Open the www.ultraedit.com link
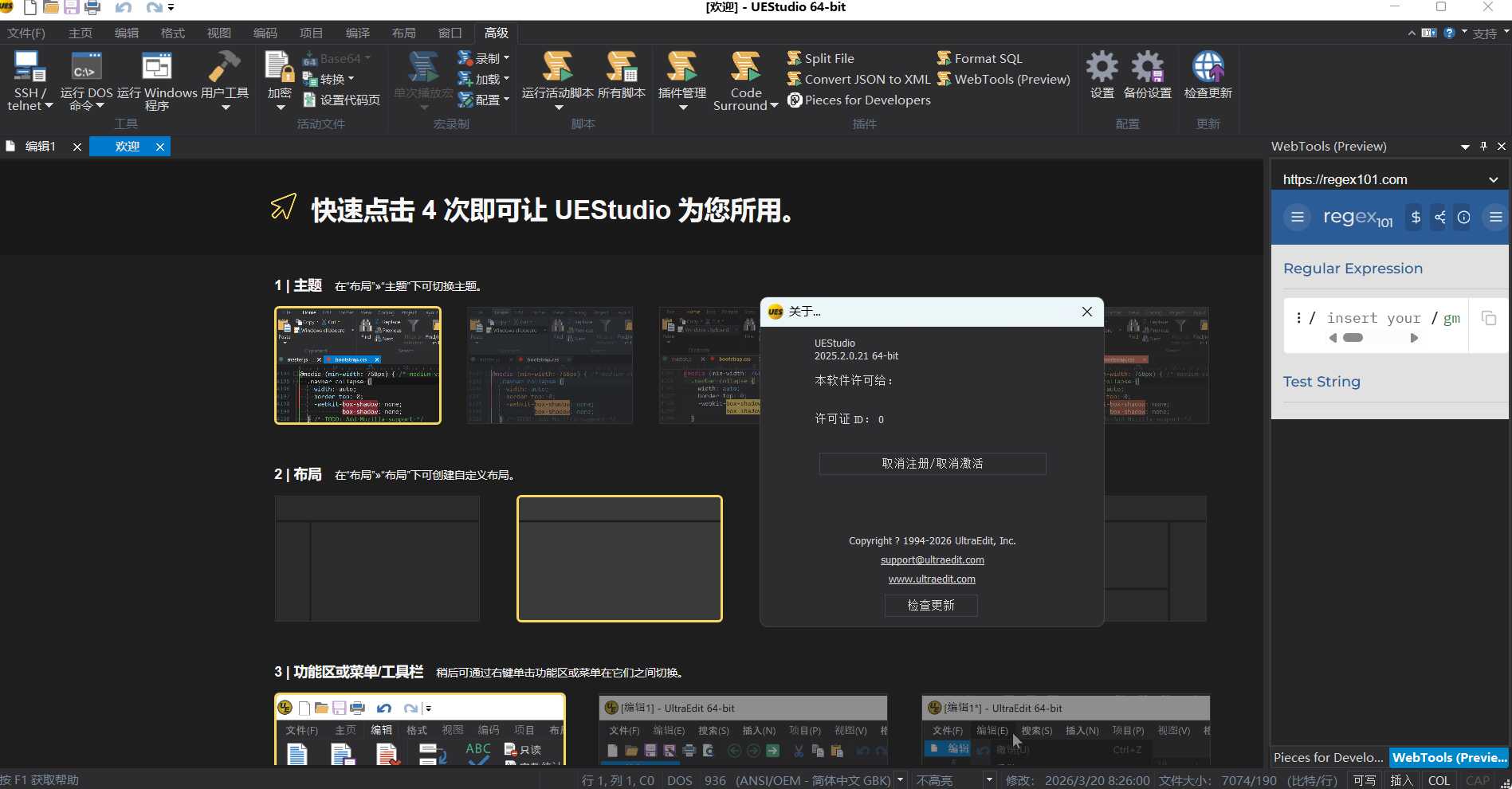The image size is (1512, 789). pyautogui.click(x=931, y=579)
